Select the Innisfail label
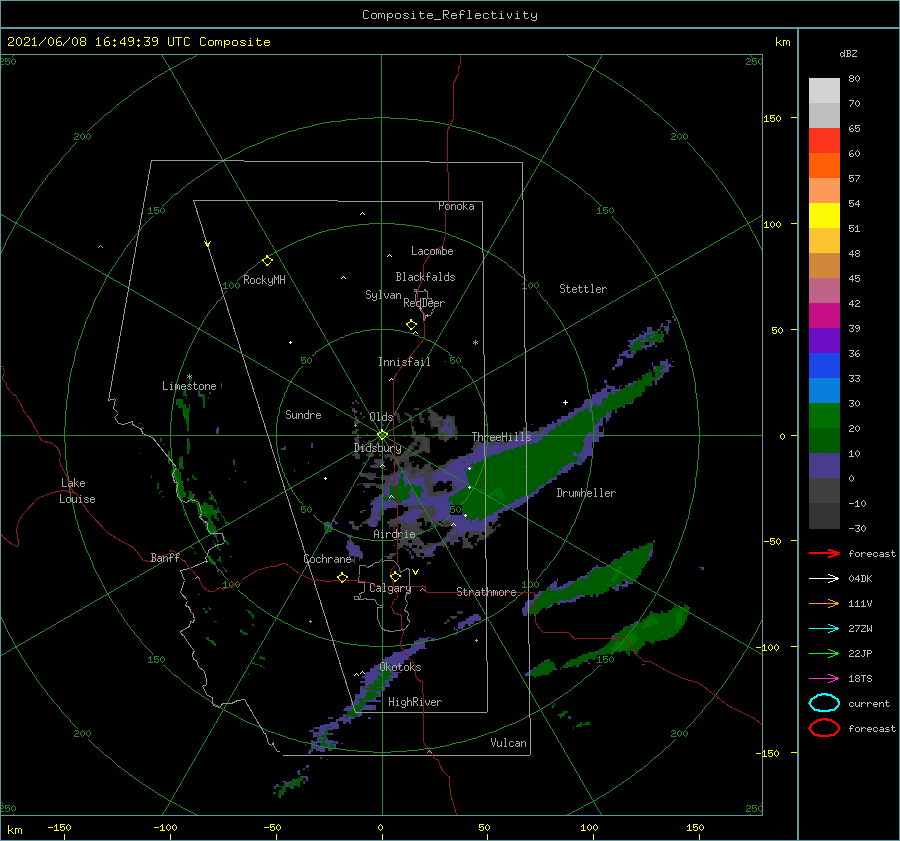Screen dimensions: 900x841 click(x=404, y=362)
